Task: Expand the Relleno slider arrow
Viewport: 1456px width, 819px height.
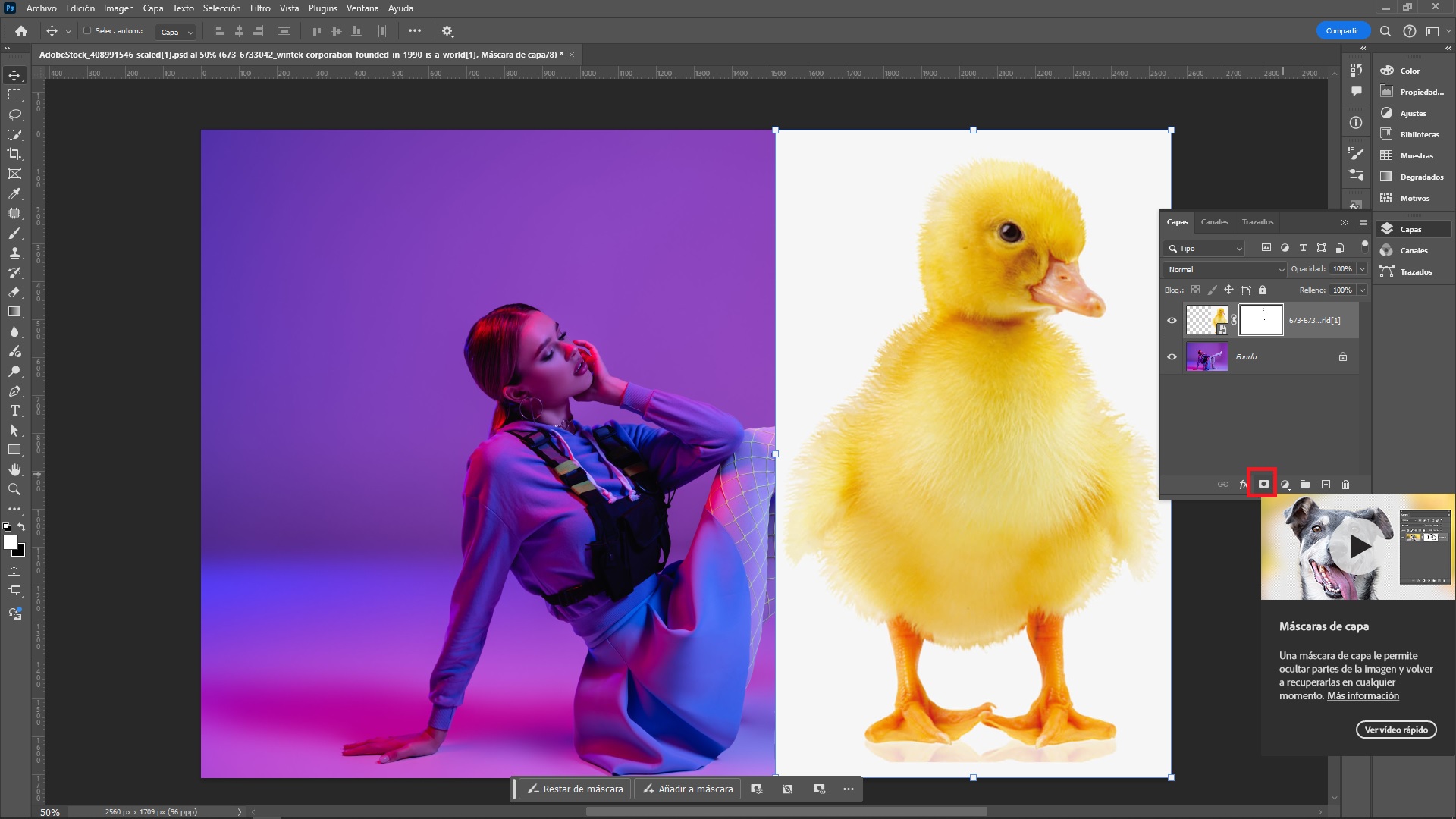Action: [x=1363, y=290]
